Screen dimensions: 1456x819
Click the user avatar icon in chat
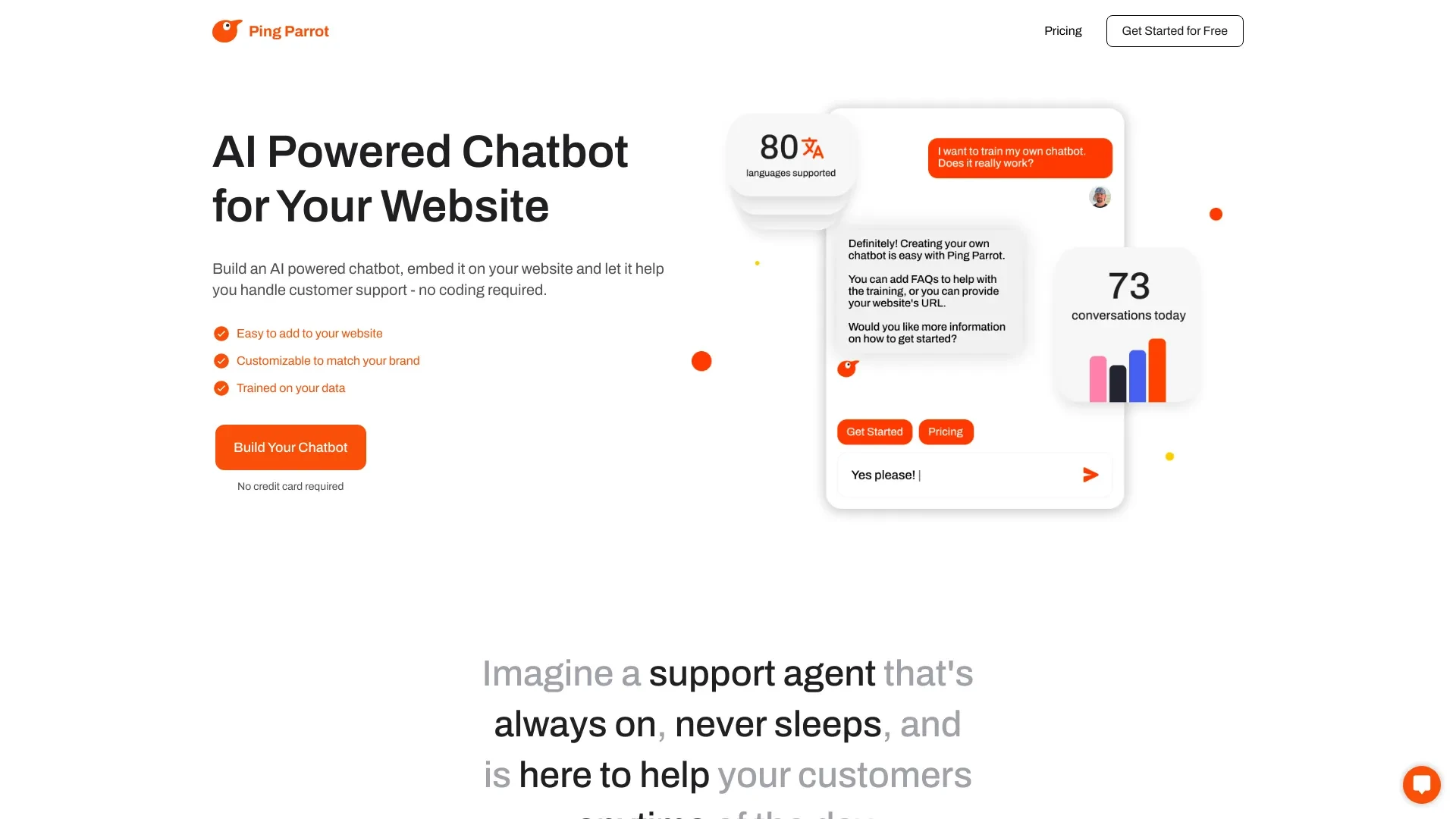pos(1098,197)
